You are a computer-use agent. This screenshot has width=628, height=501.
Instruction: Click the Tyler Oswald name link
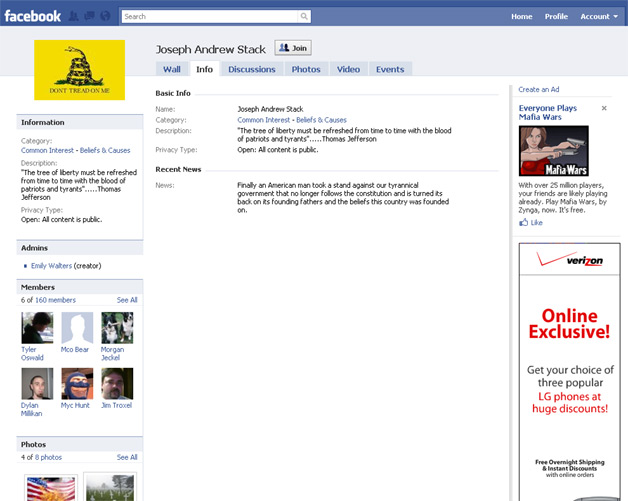click(32, 354)
